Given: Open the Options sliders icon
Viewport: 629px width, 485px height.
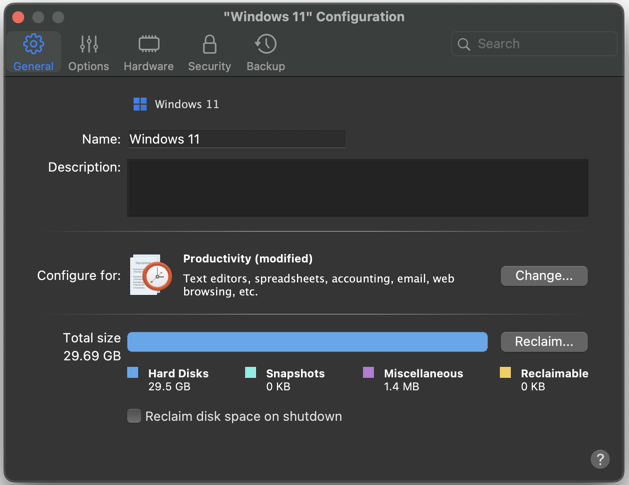Looking at the screenshot, I should 89,44.
